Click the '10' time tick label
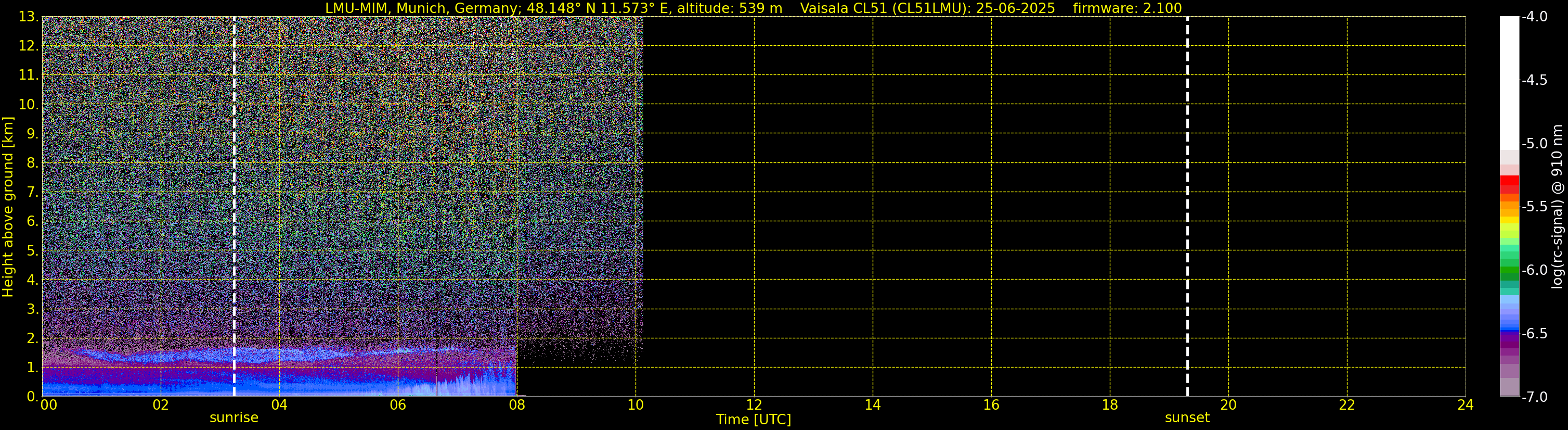 (x=636, y=405)
